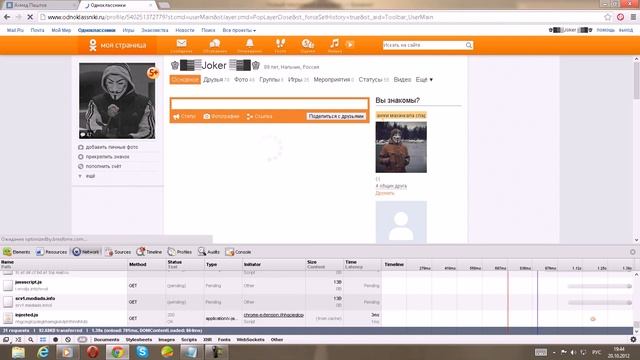Click the status text input box
This screenshot has height=360, width=640.
pyautogui.click(x=269, y=104)
